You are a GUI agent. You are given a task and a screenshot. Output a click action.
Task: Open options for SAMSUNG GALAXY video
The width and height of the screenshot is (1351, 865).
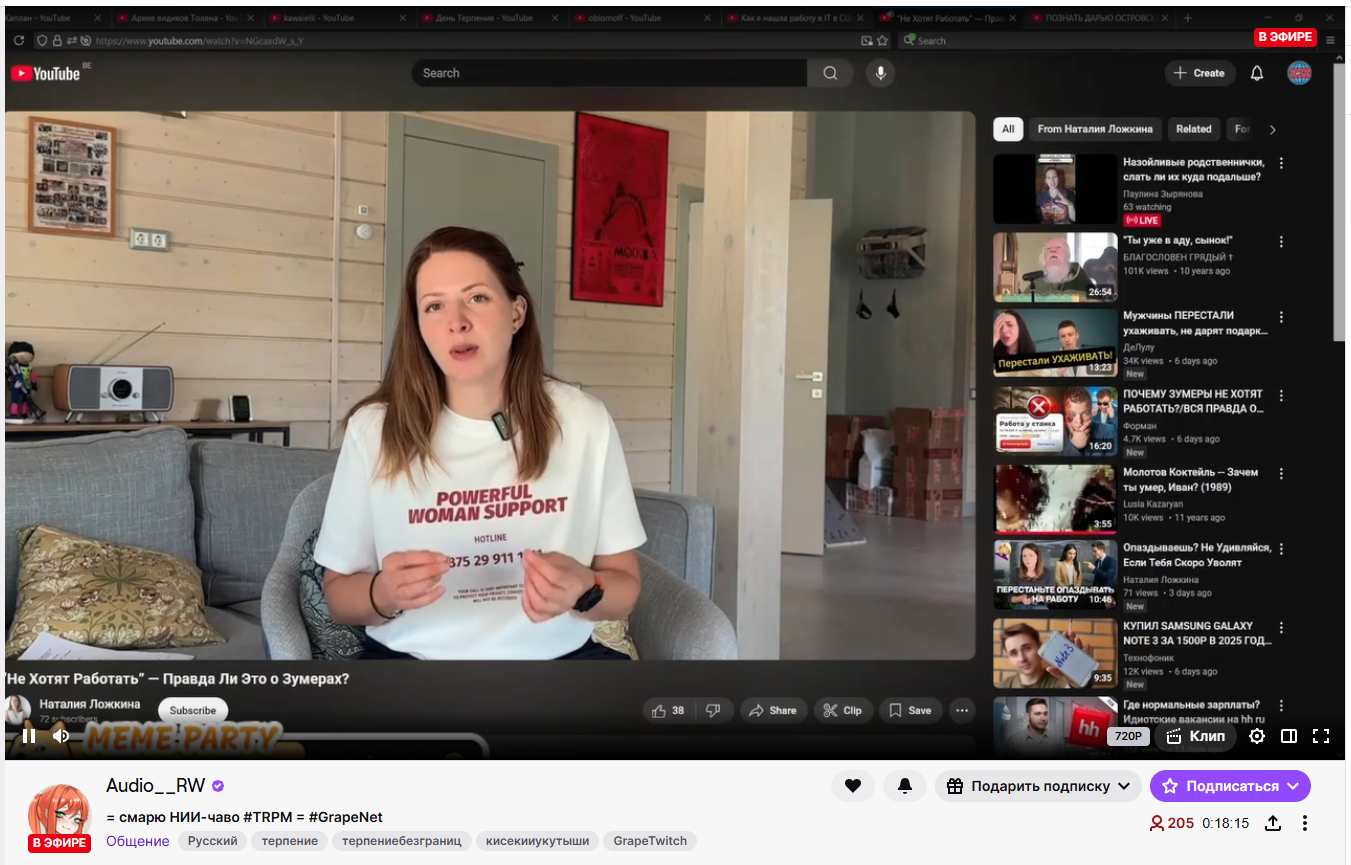[x=1281, y=628]
